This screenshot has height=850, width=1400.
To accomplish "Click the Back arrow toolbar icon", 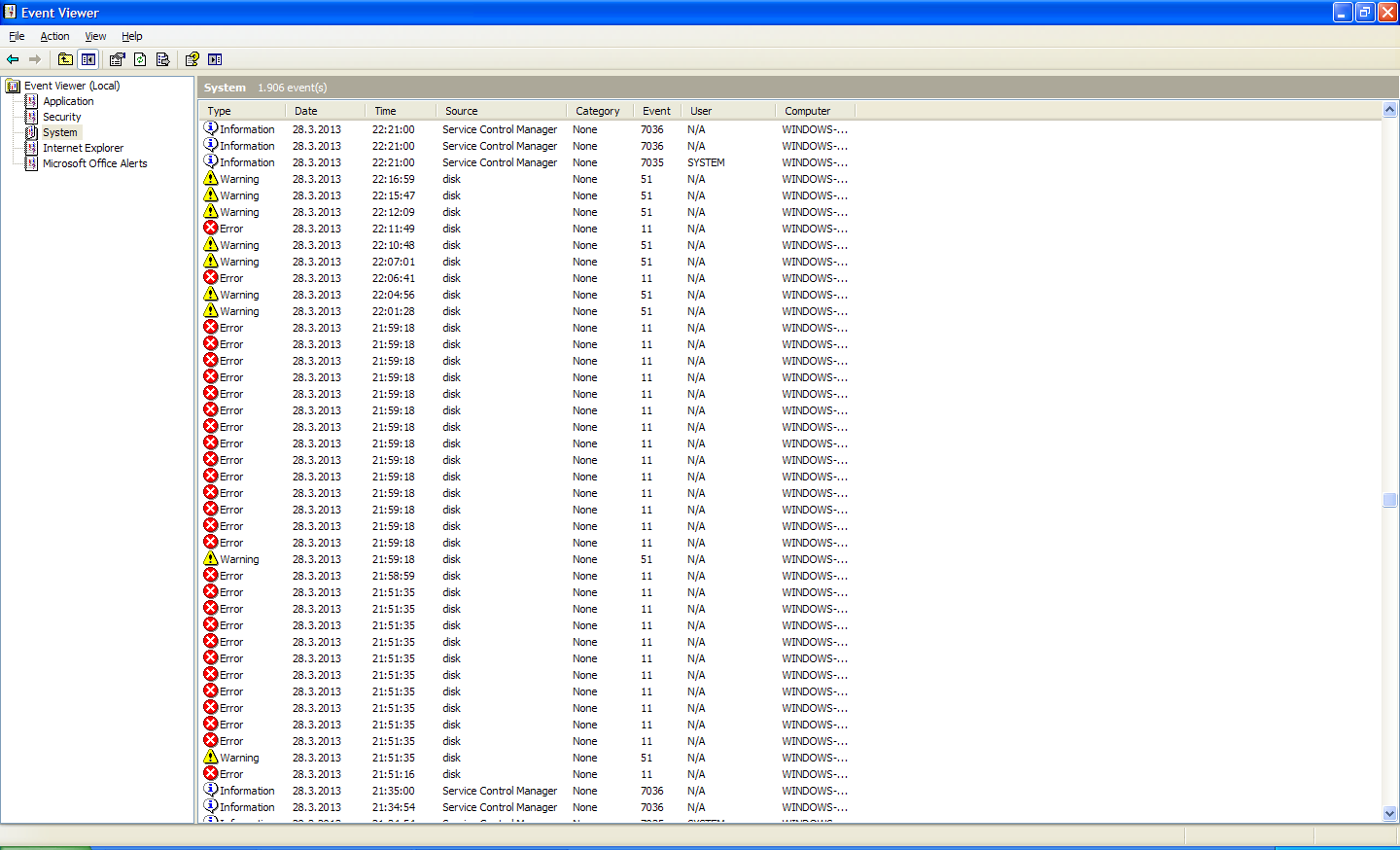I will 13,59.
